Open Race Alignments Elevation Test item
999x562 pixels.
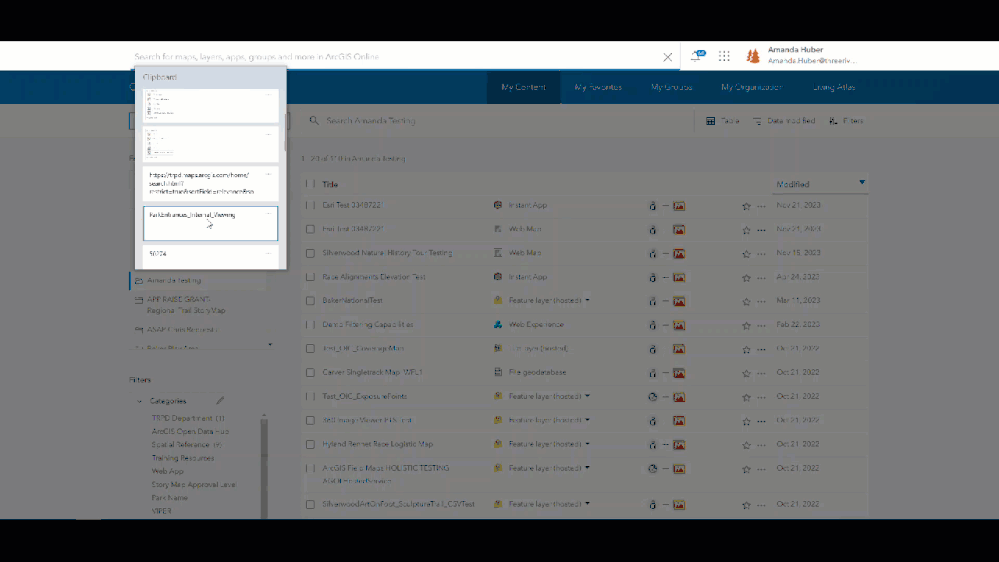373,277
